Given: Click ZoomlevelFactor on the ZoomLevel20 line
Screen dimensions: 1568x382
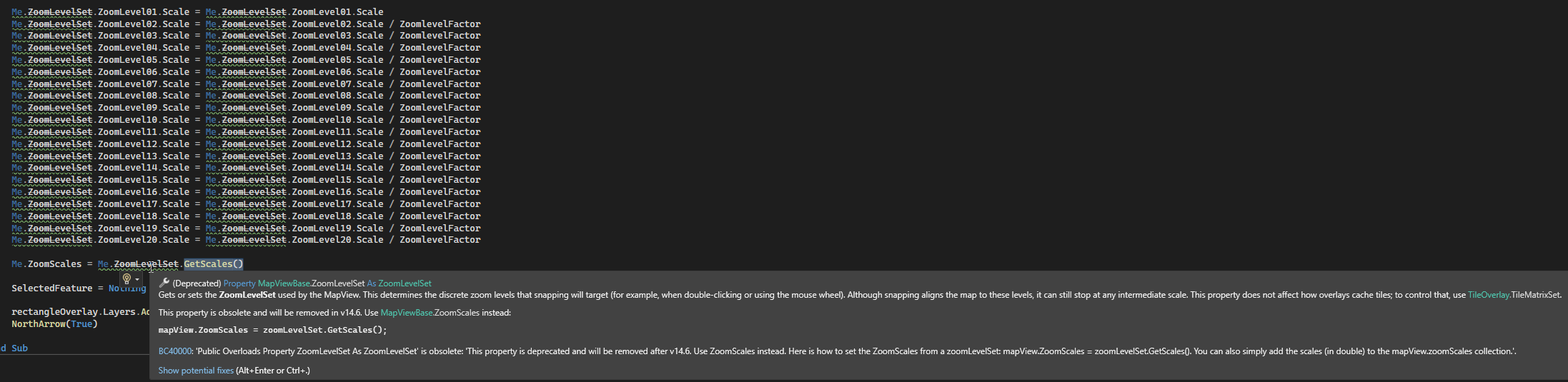Looking at the screenshot, I should pyautogui.click(x=440, y=240).
